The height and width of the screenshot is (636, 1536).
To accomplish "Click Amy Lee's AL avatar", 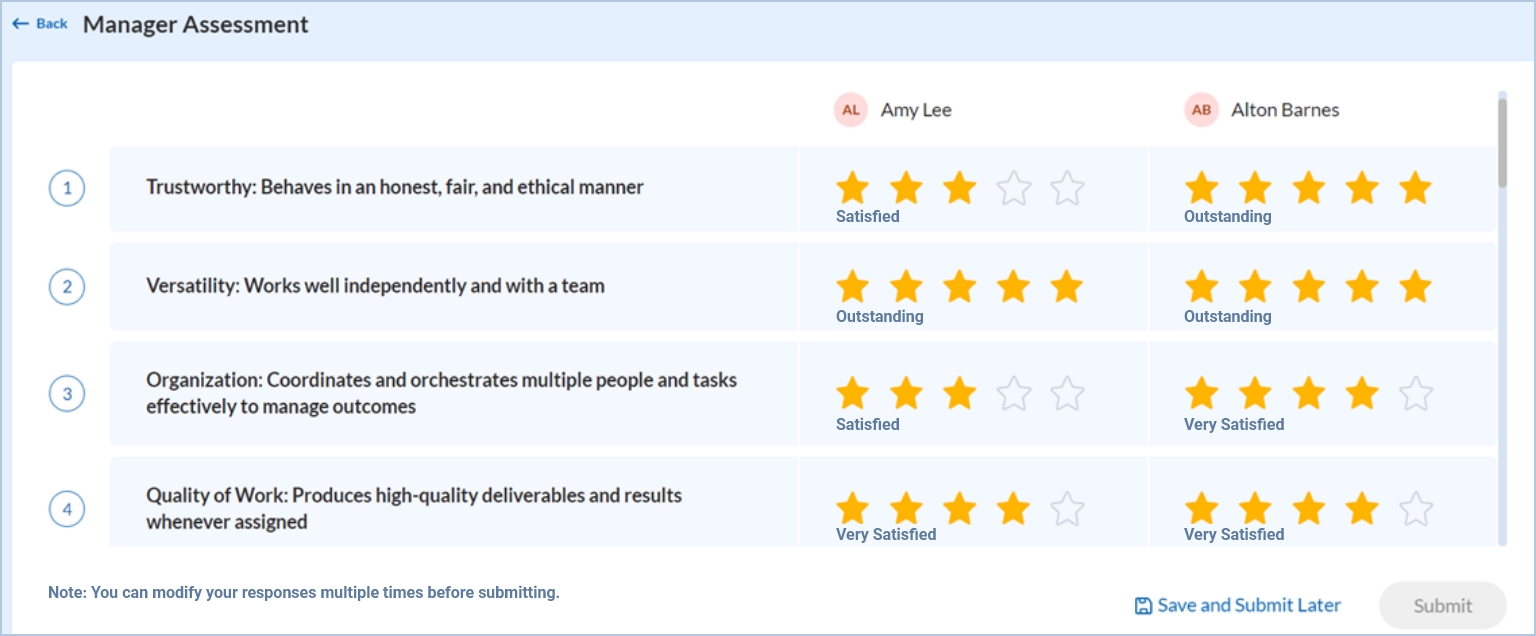I will coord(850,110).
